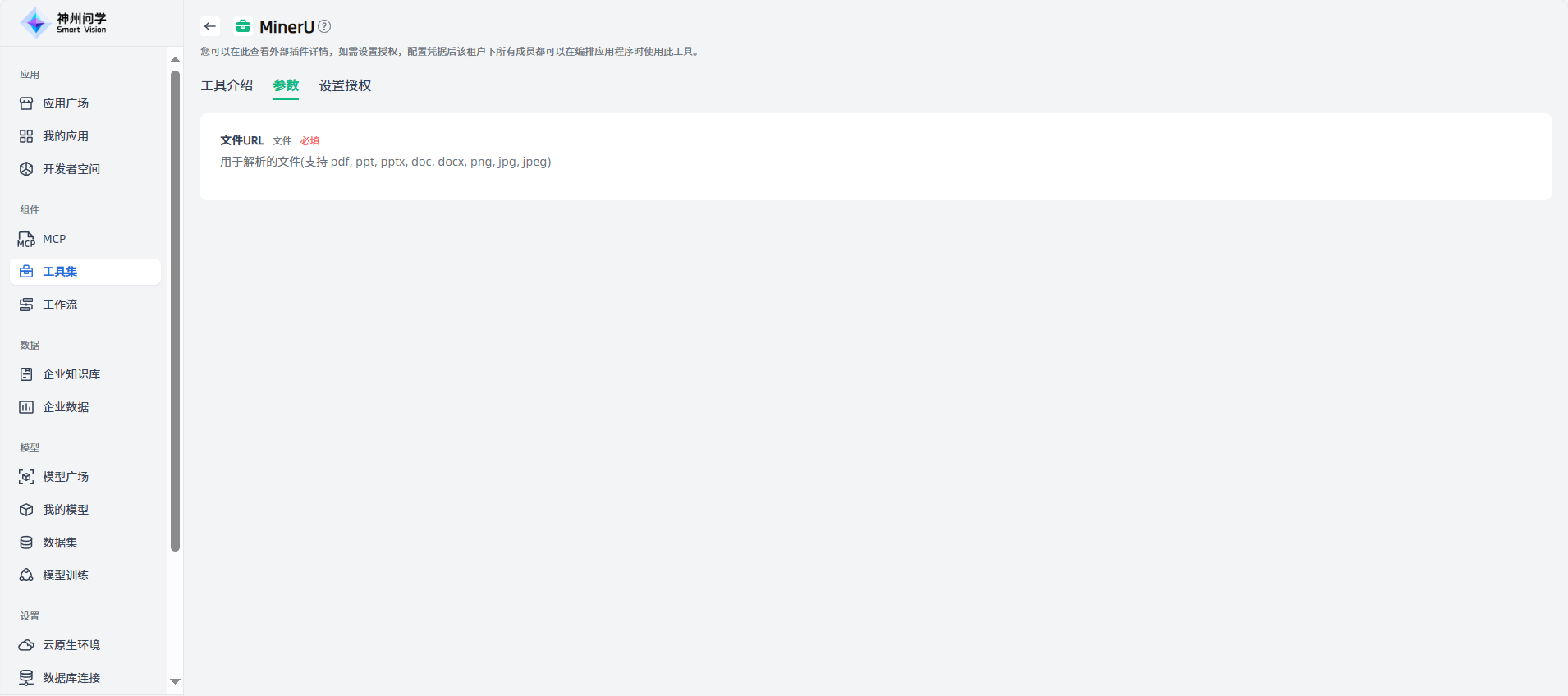
Task: Select the 参数 tab
Action: click(x=286, y=85)
